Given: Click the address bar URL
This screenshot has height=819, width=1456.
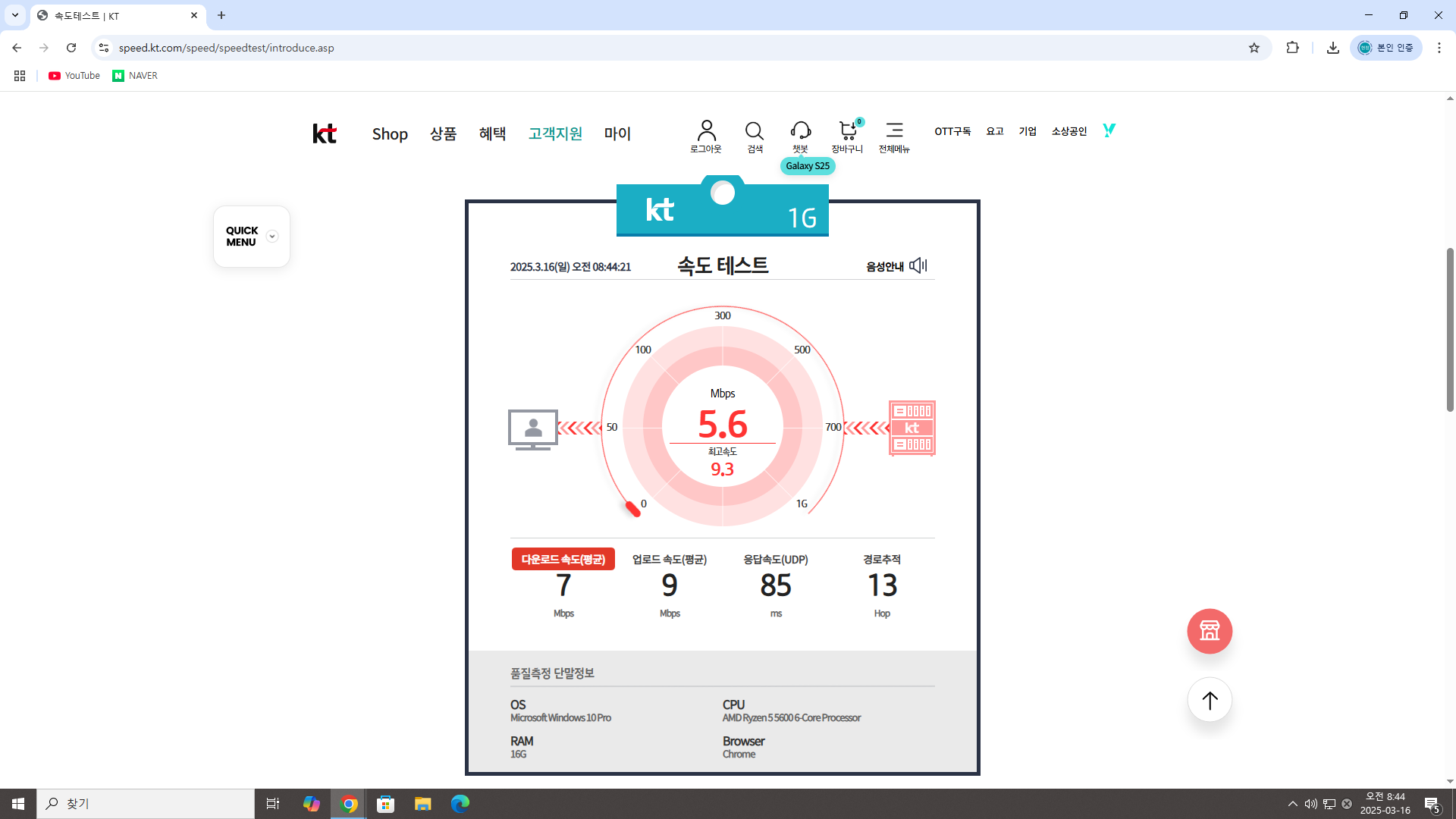Looking at the screenshot, I should 226,48.
